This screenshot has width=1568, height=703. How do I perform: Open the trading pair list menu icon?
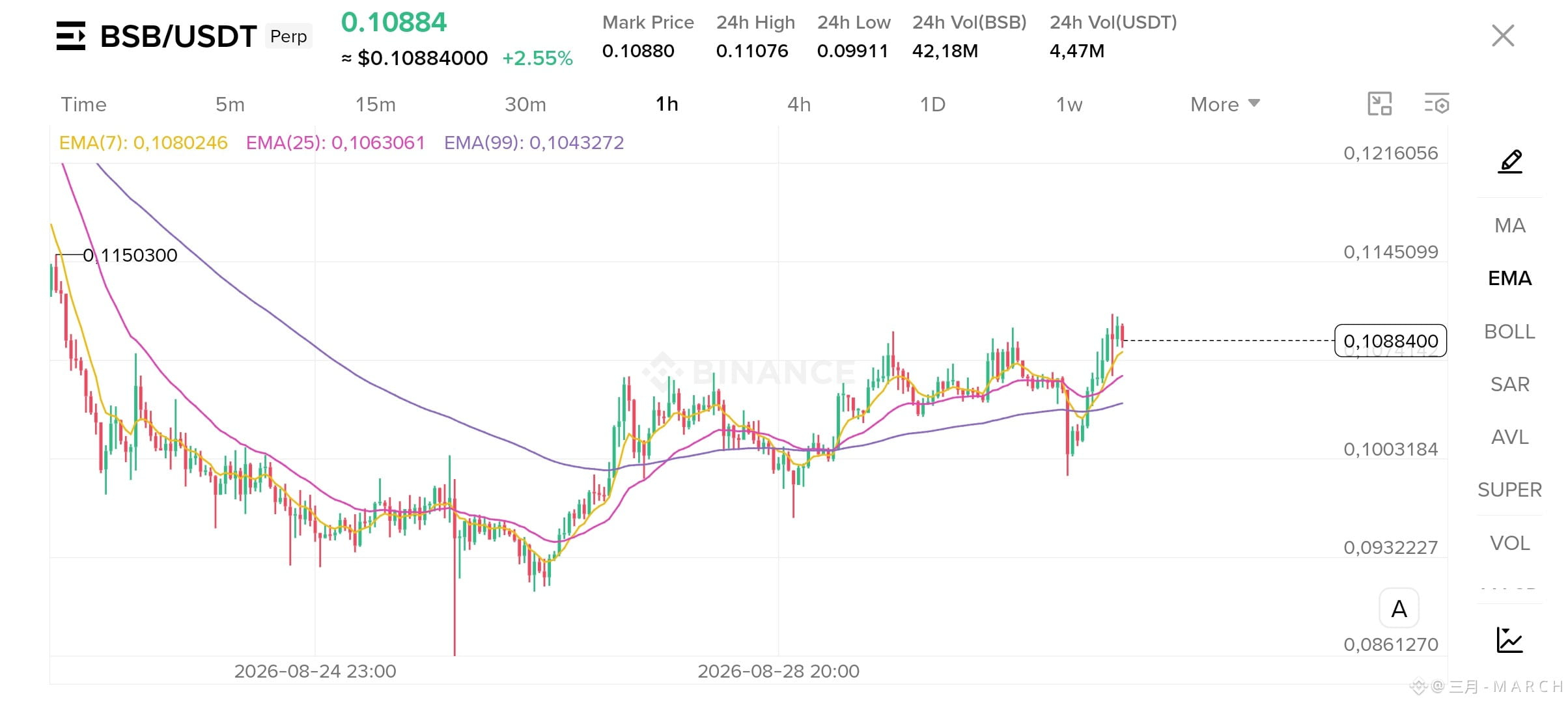click(x=71, y=36)
